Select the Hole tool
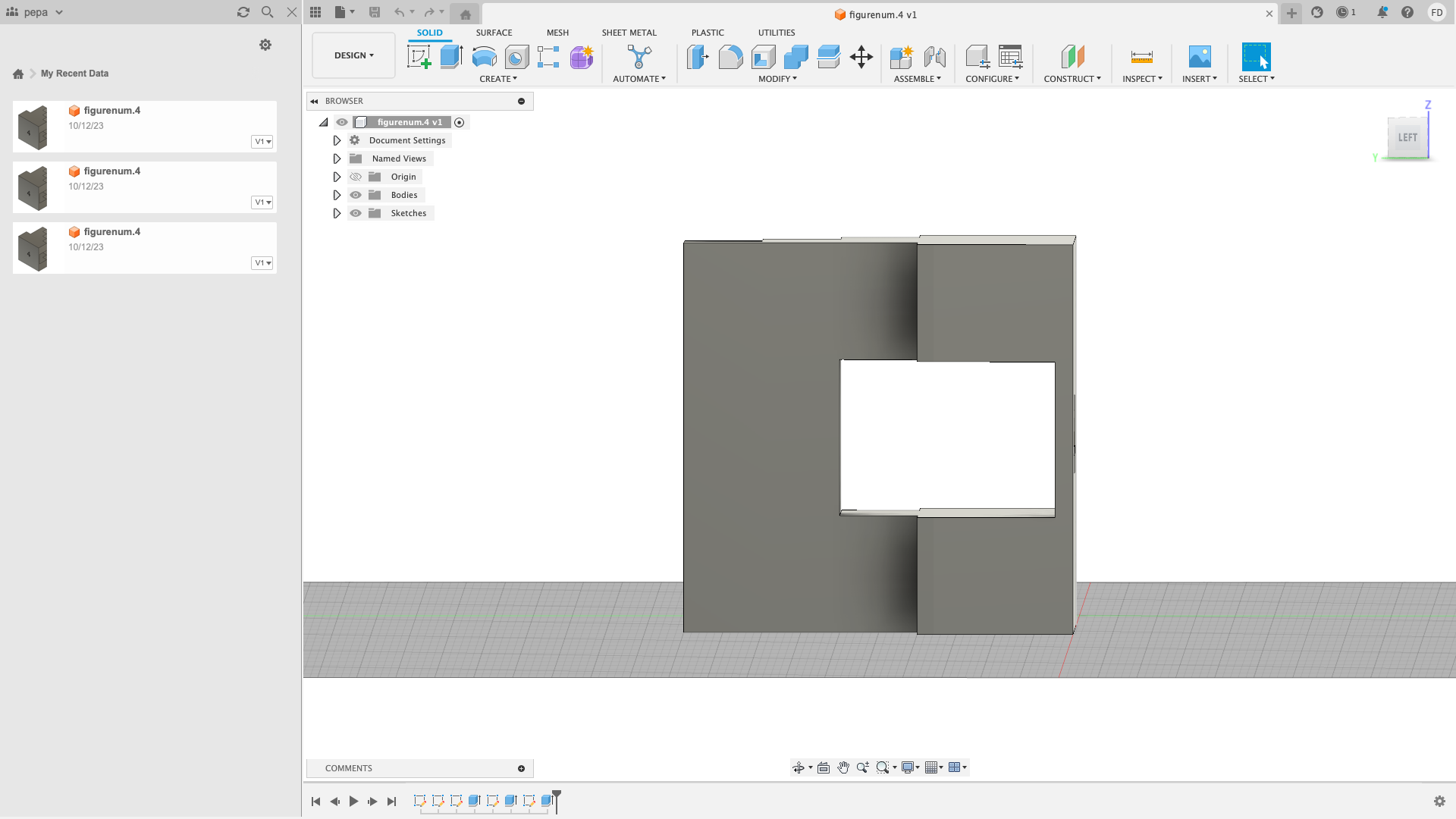1456x819 pixels. [x=516, y=57]
